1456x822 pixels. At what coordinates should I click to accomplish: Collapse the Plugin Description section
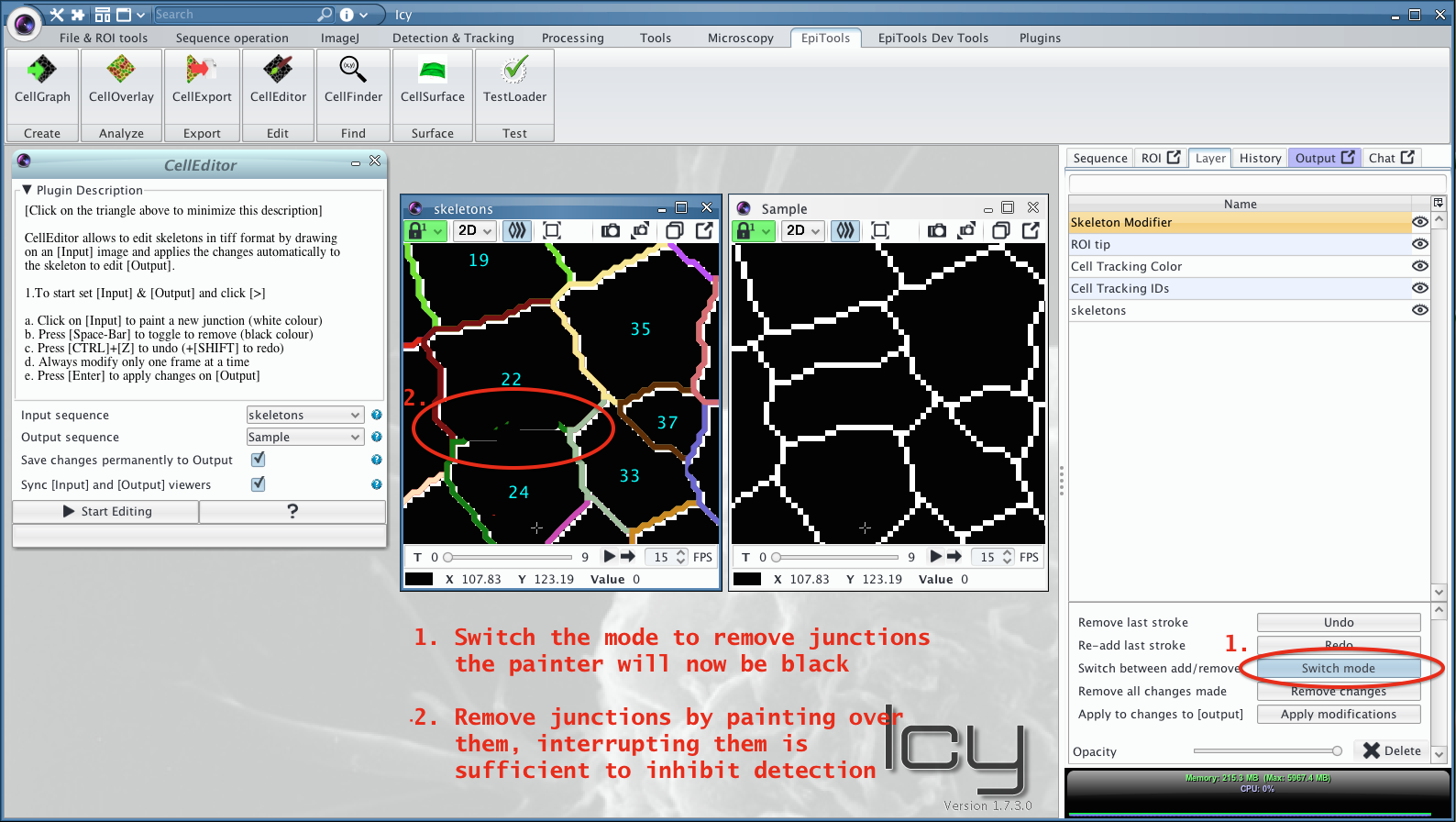point(28,190)
